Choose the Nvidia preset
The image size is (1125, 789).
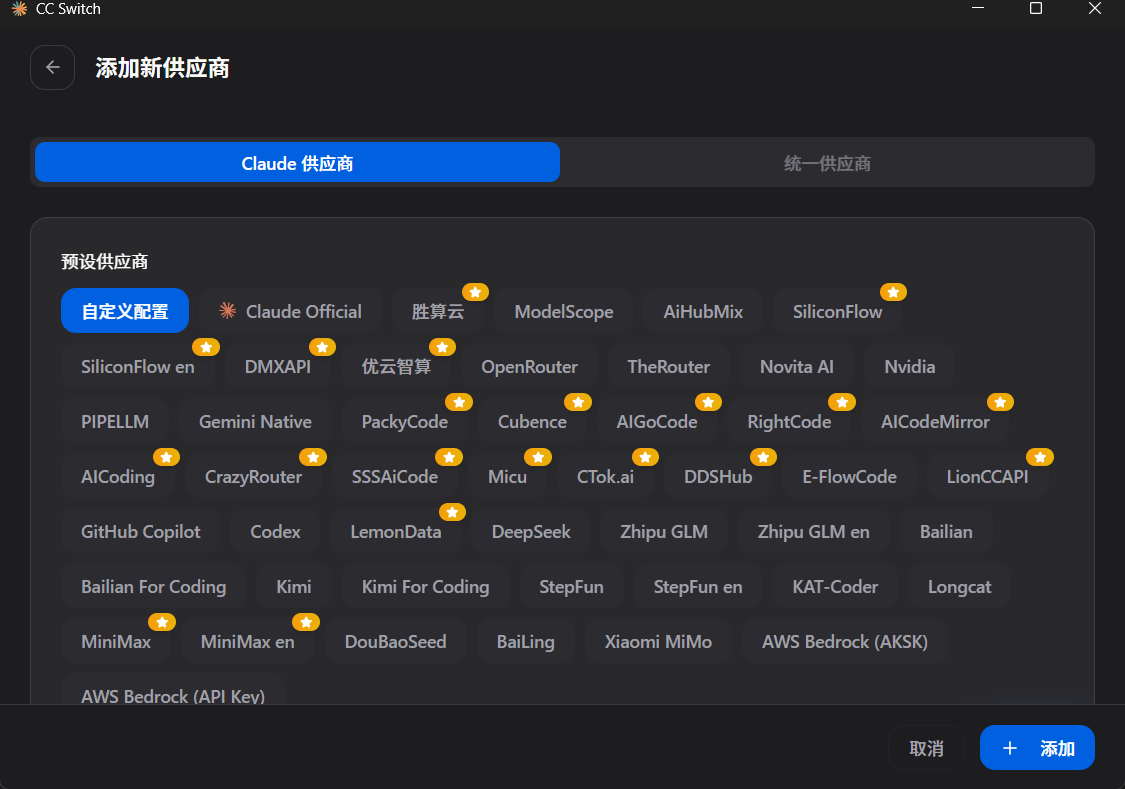[910, 366]
